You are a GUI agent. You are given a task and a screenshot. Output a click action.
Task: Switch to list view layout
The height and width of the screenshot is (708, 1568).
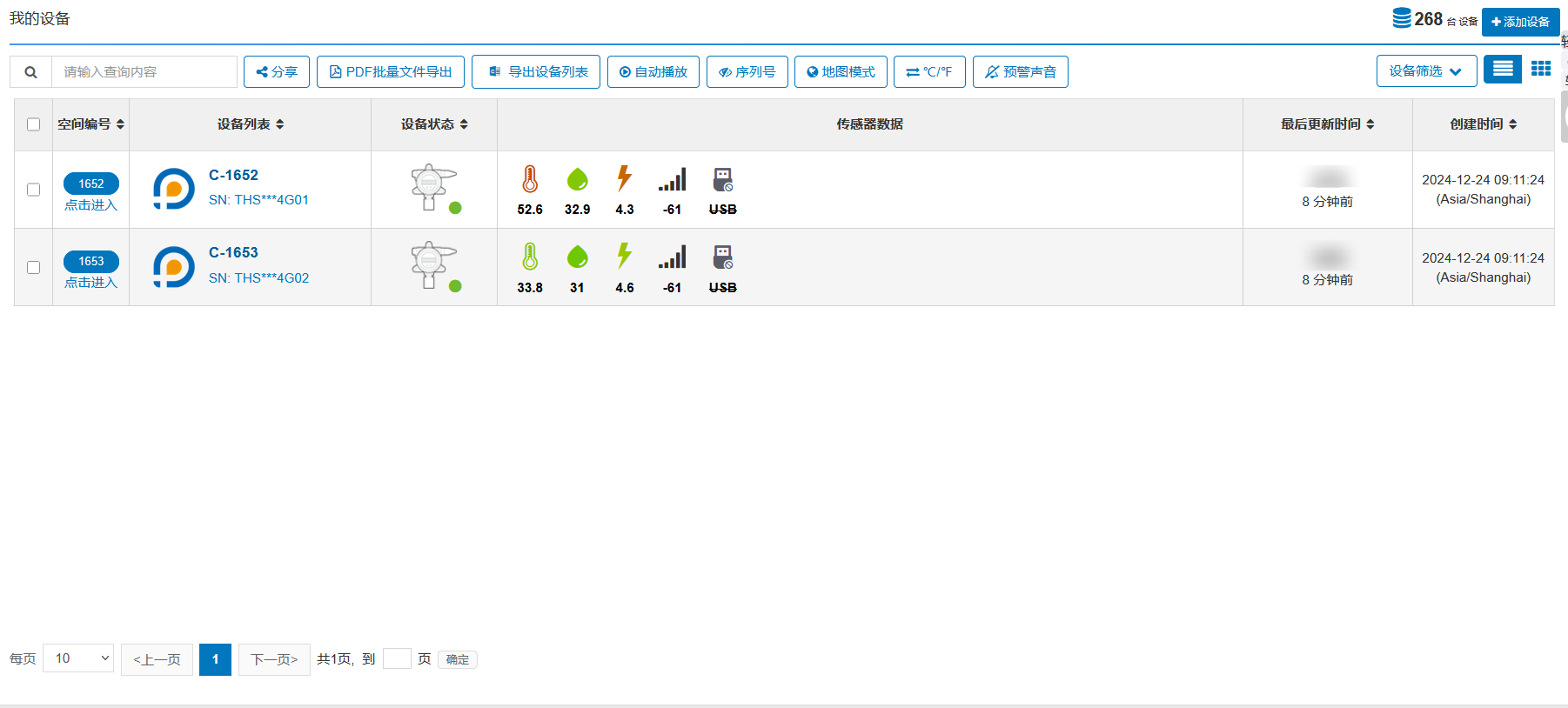point(1503,69)
